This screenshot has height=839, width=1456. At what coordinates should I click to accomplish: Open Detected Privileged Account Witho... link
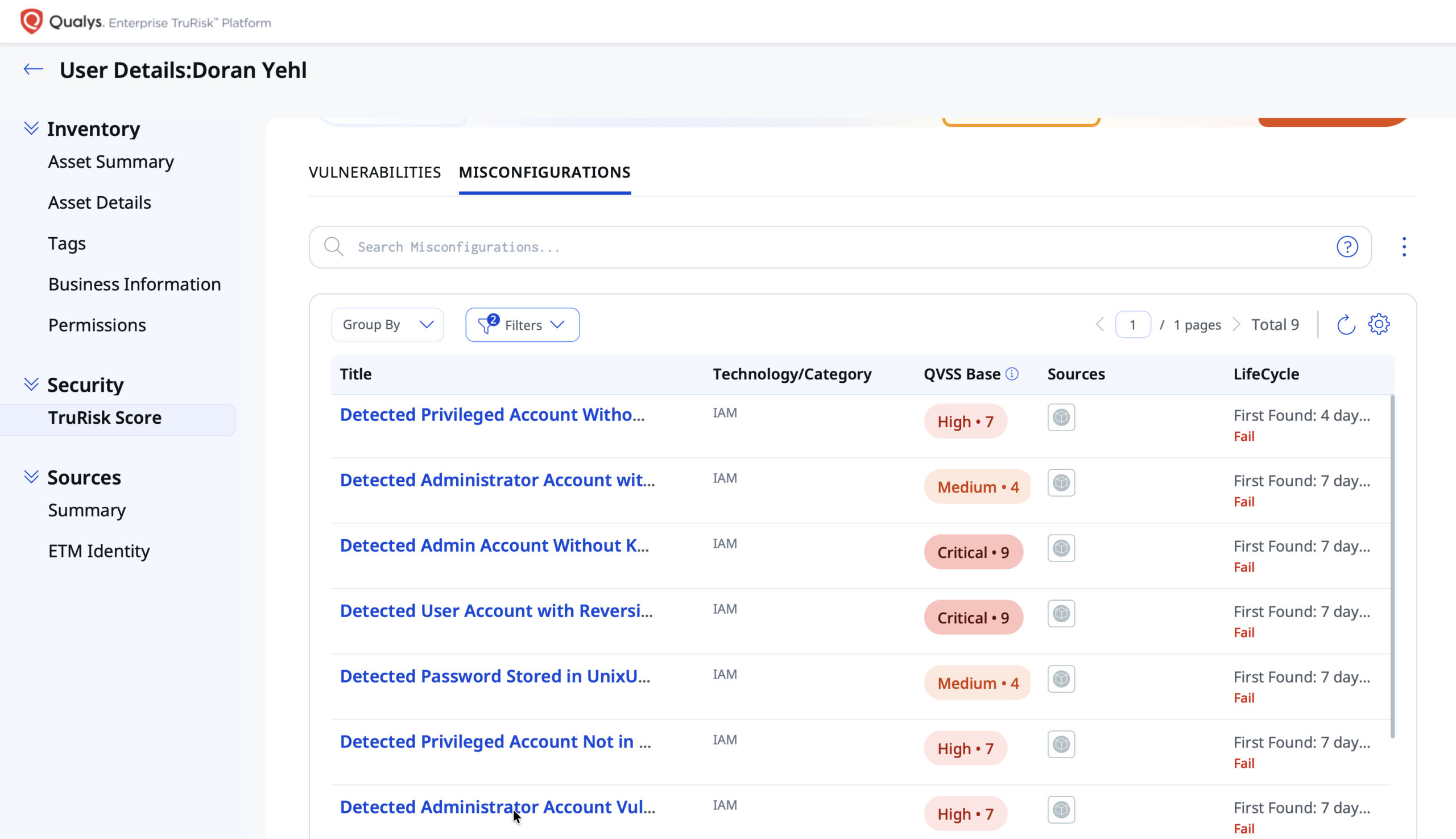coord(492,414)
